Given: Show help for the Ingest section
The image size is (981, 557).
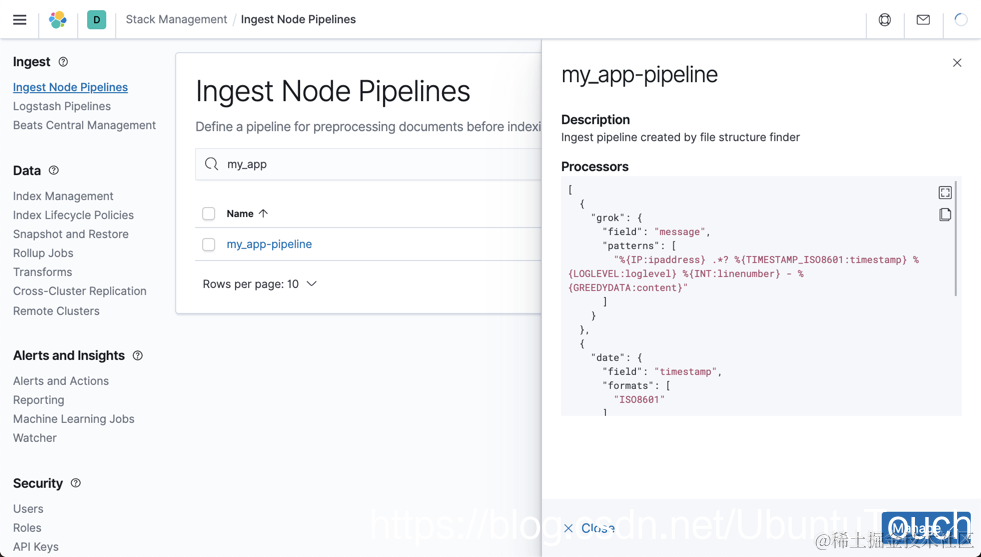Looking at the screenshot, I should [63, 62].
